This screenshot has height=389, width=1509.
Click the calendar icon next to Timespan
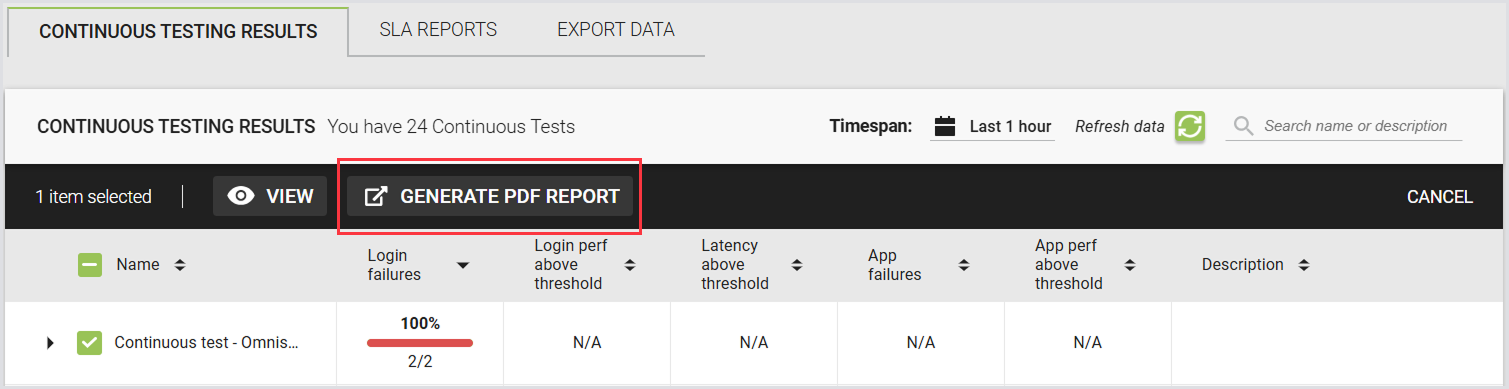click(945, 126)
